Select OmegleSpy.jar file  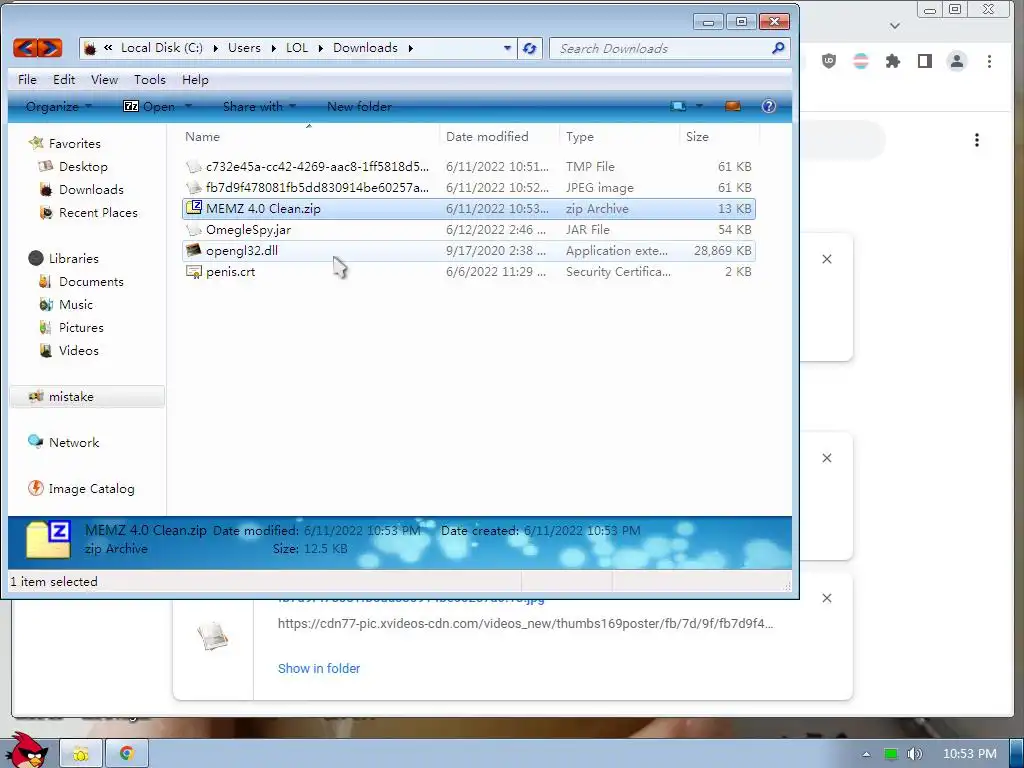tap(468, 229)
